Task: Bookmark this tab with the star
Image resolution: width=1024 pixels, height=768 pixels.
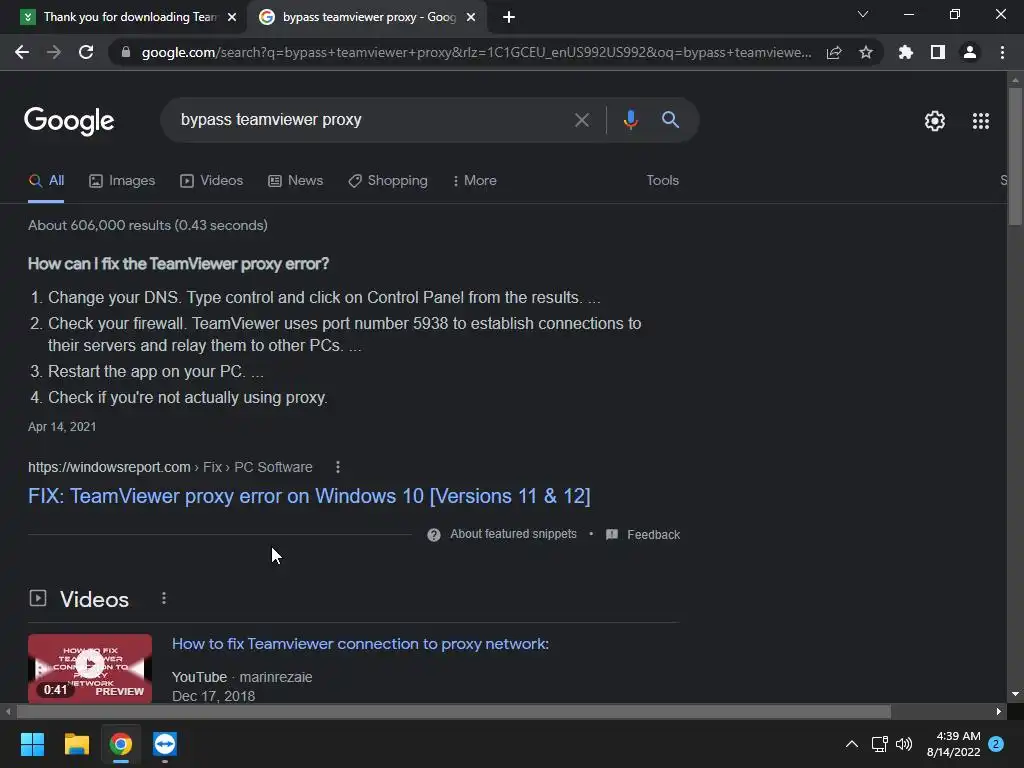Action: [866, 52]
